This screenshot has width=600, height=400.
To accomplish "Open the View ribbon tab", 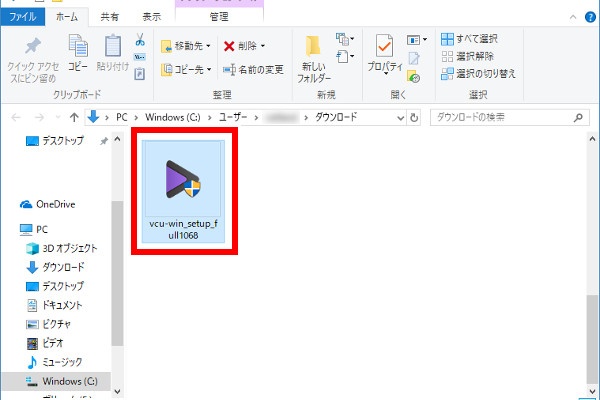I will click(x=151, y=16).
